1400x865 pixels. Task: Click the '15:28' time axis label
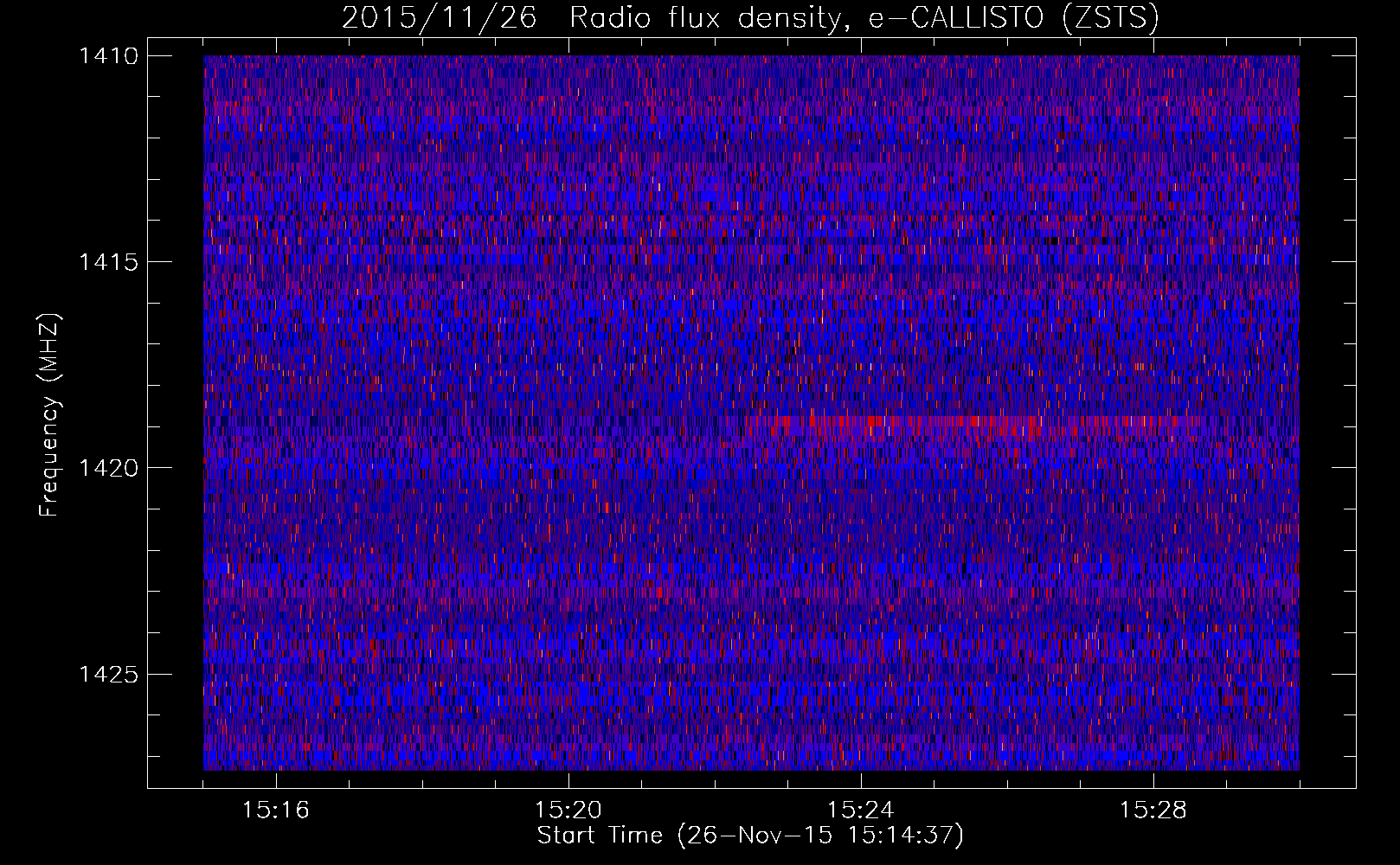point(1153,811)
